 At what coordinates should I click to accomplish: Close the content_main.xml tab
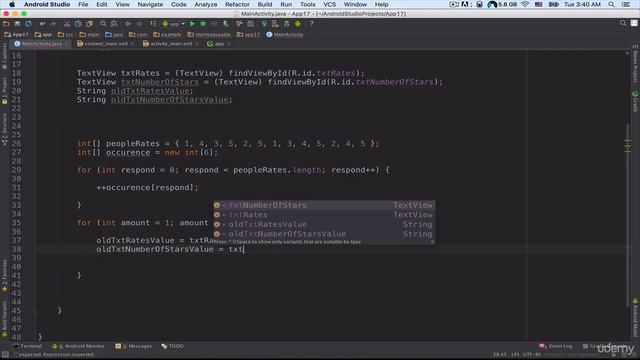132,44
